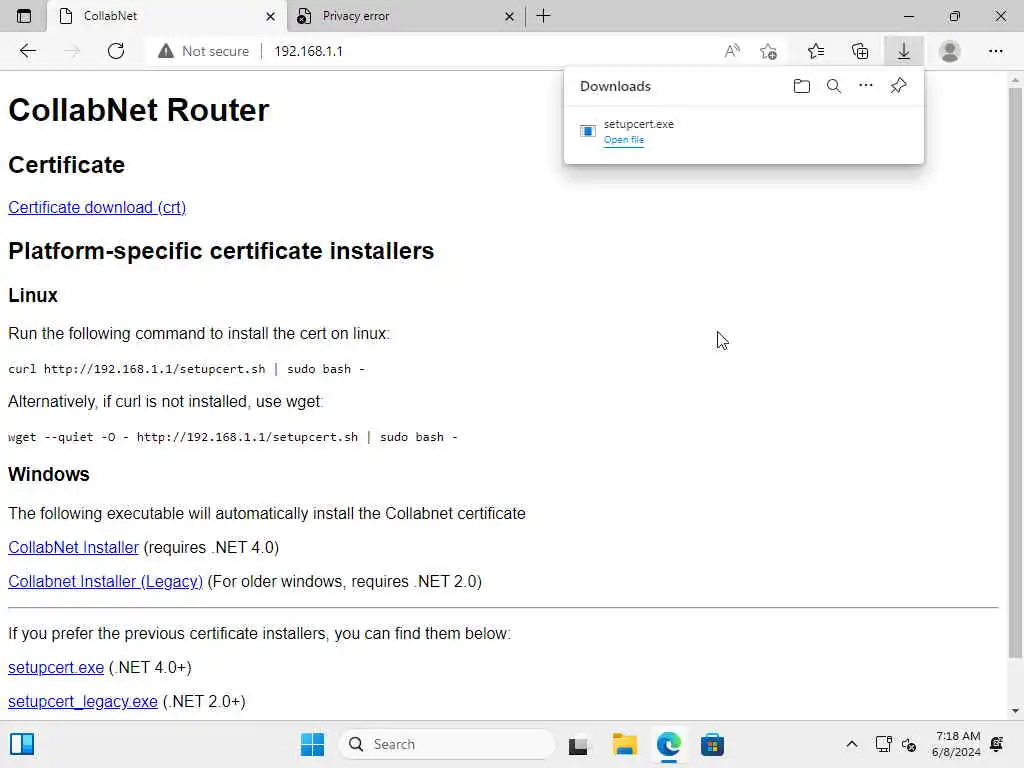Image resolution: width=1024 pixels, height=768 pixels.
Task: Click the browser Back arrow
Action: pyautogui.click(x=27, y=51)
